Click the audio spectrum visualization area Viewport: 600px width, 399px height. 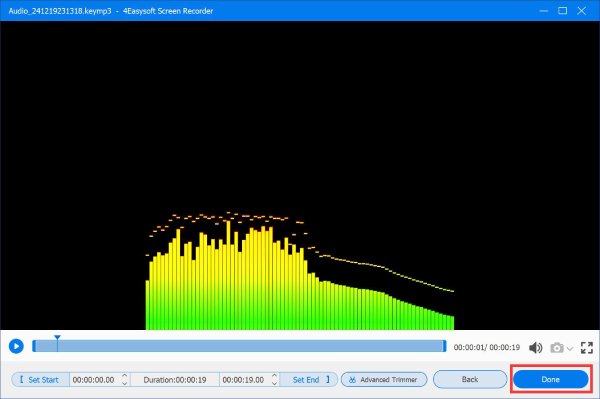click(300, 175)
